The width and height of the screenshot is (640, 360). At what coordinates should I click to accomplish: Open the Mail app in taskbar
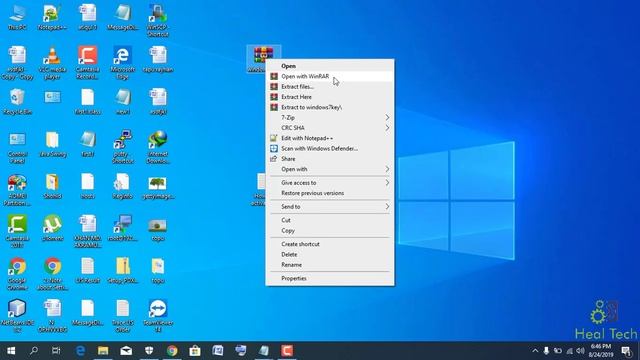point(126,351)
